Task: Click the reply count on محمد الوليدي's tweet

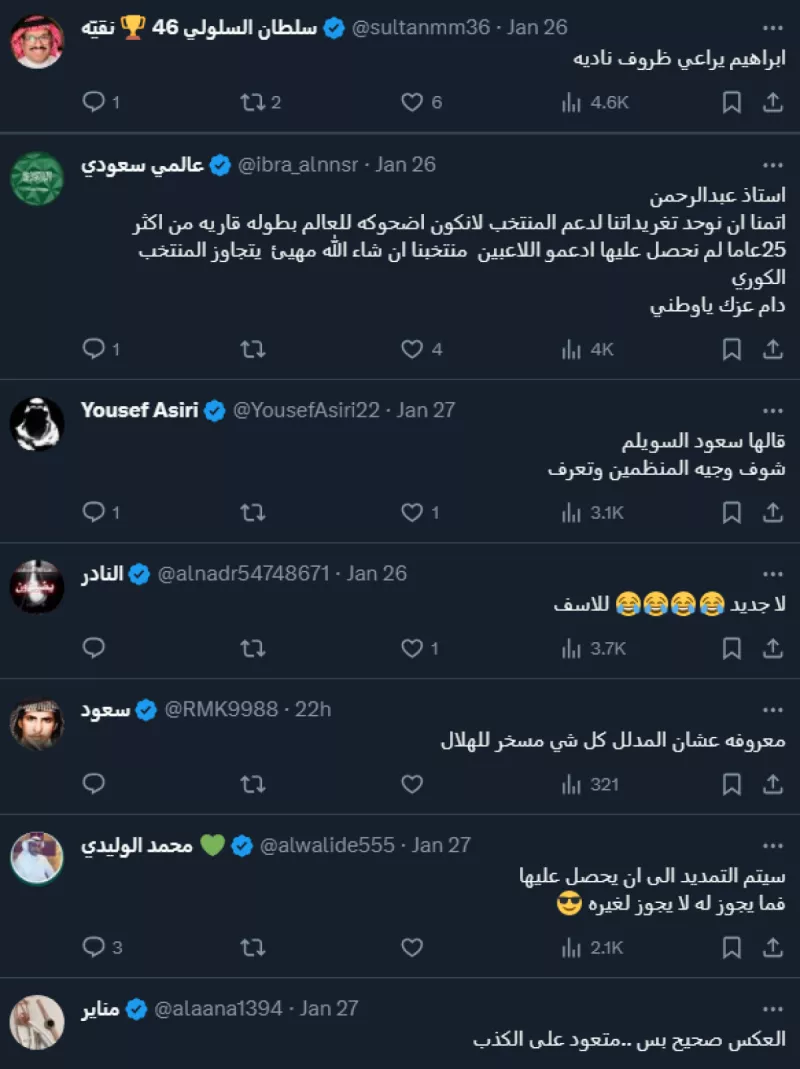Action: click(97, 944)
